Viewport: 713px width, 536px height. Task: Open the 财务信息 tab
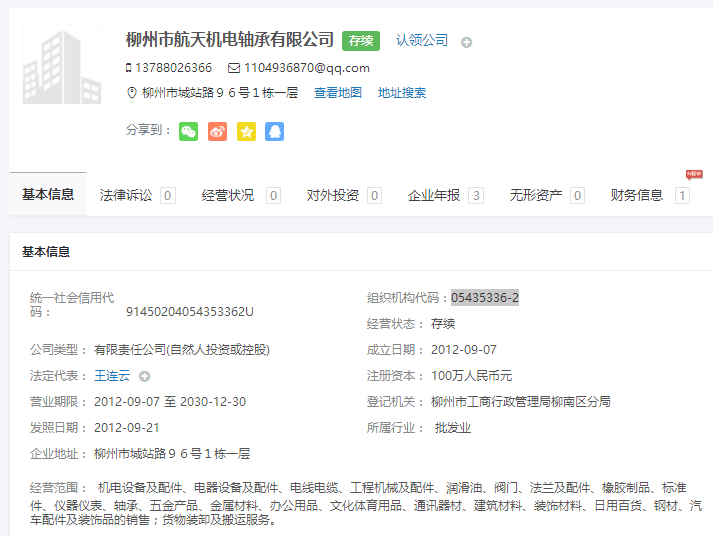[637, 196]
